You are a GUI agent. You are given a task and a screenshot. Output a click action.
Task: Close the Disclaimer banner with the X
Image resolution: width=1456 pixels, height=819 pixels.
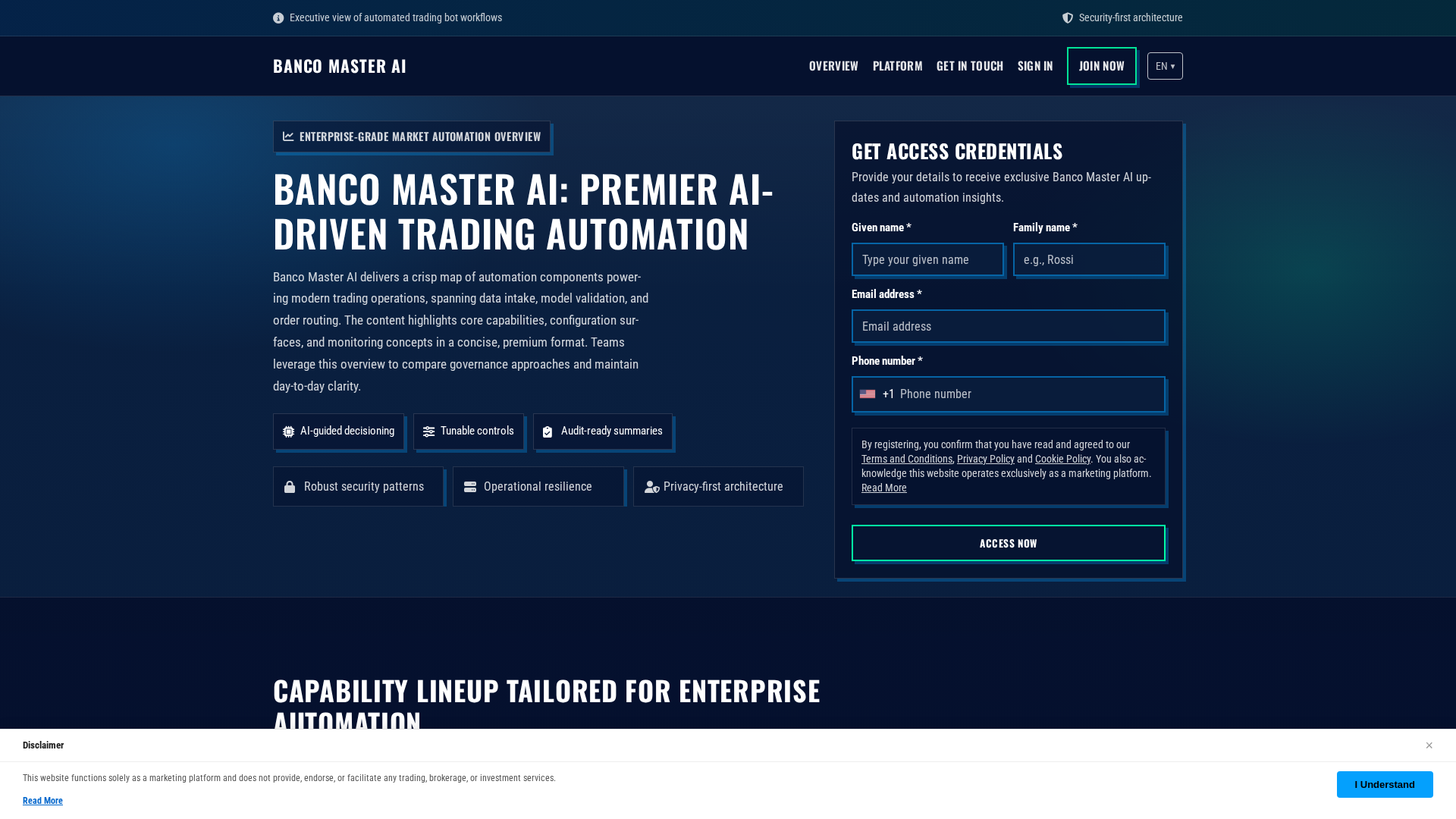tap(1429, 745)
